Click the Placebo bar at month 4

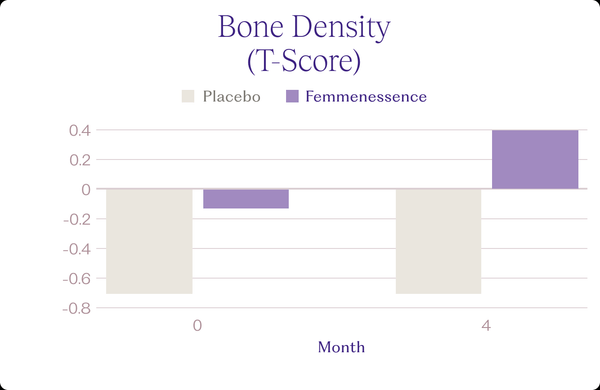click(x=439, y=241)
